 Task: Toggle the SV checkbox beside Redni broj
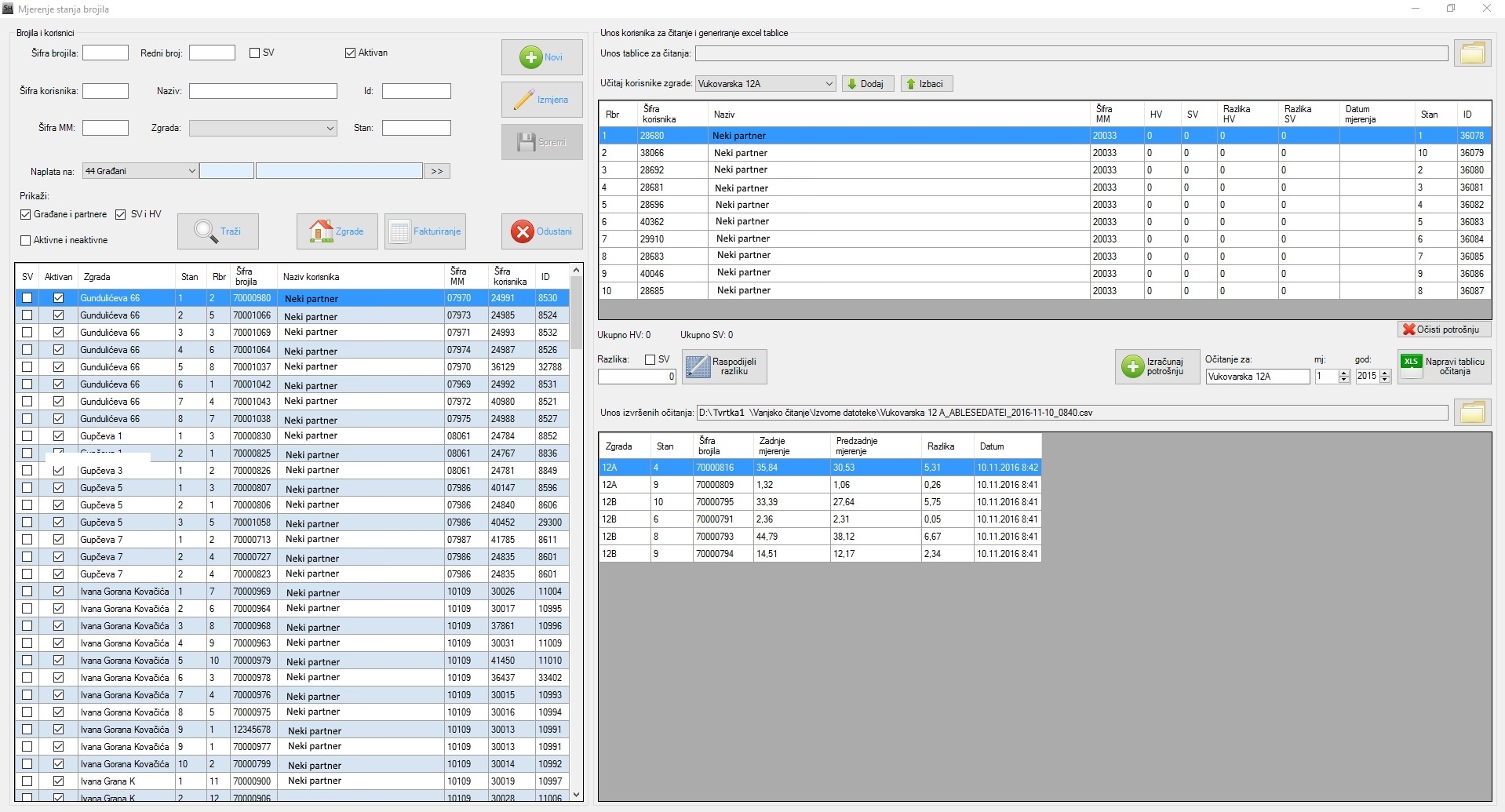pyautogui.click(x=254, y=53)
